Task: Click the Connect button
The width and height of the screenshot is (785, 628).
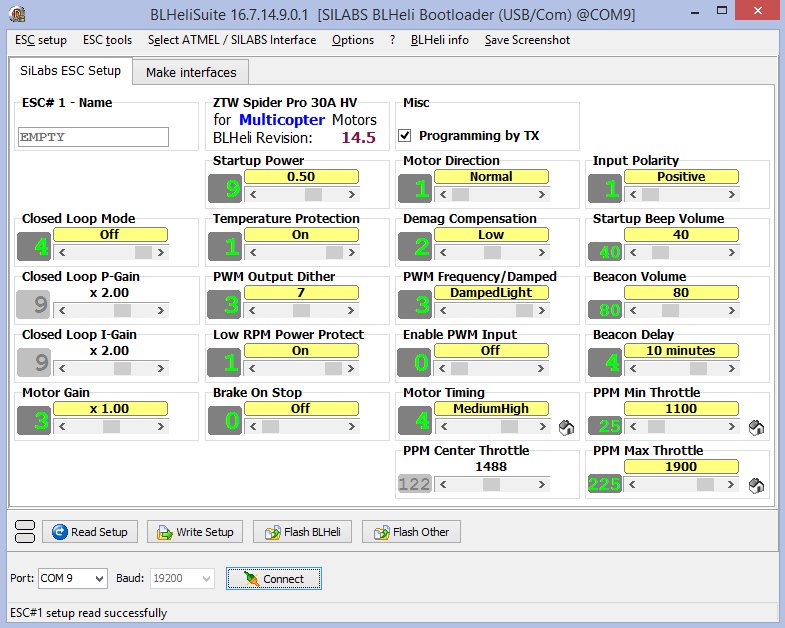Action: (x=274, y=579)
